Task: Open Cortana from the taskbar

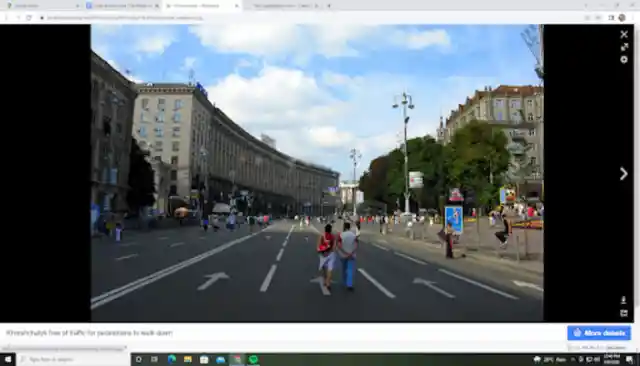Action: [x=139, y=359]
